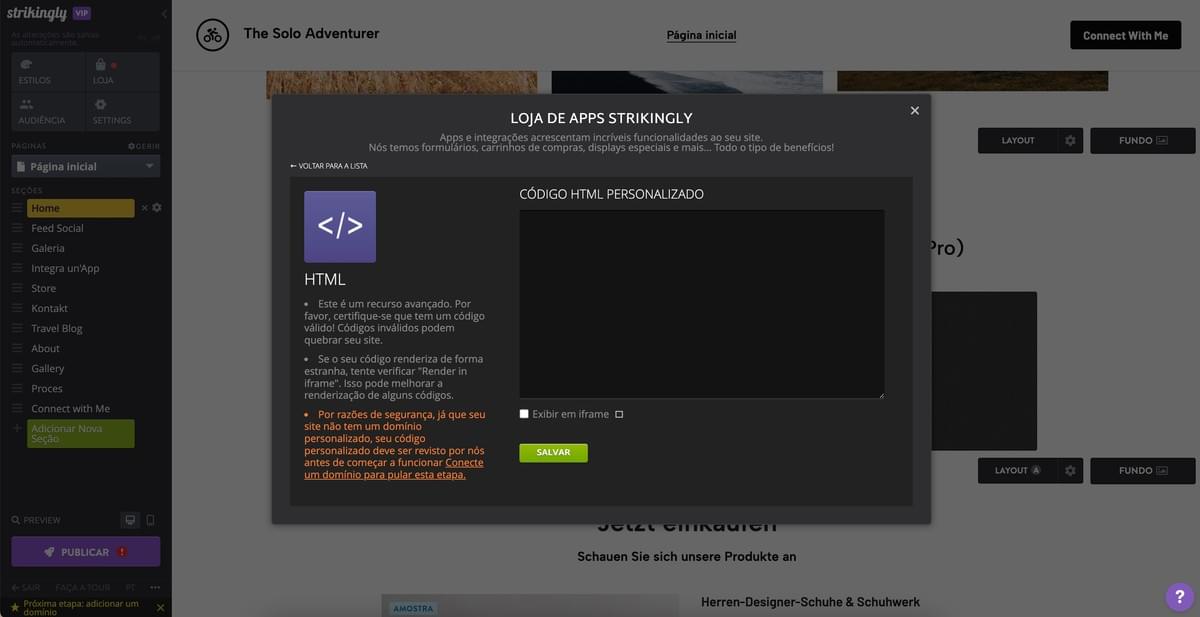
Task: Collapse the sidebar with the top chevron
Action: (163, 14)
